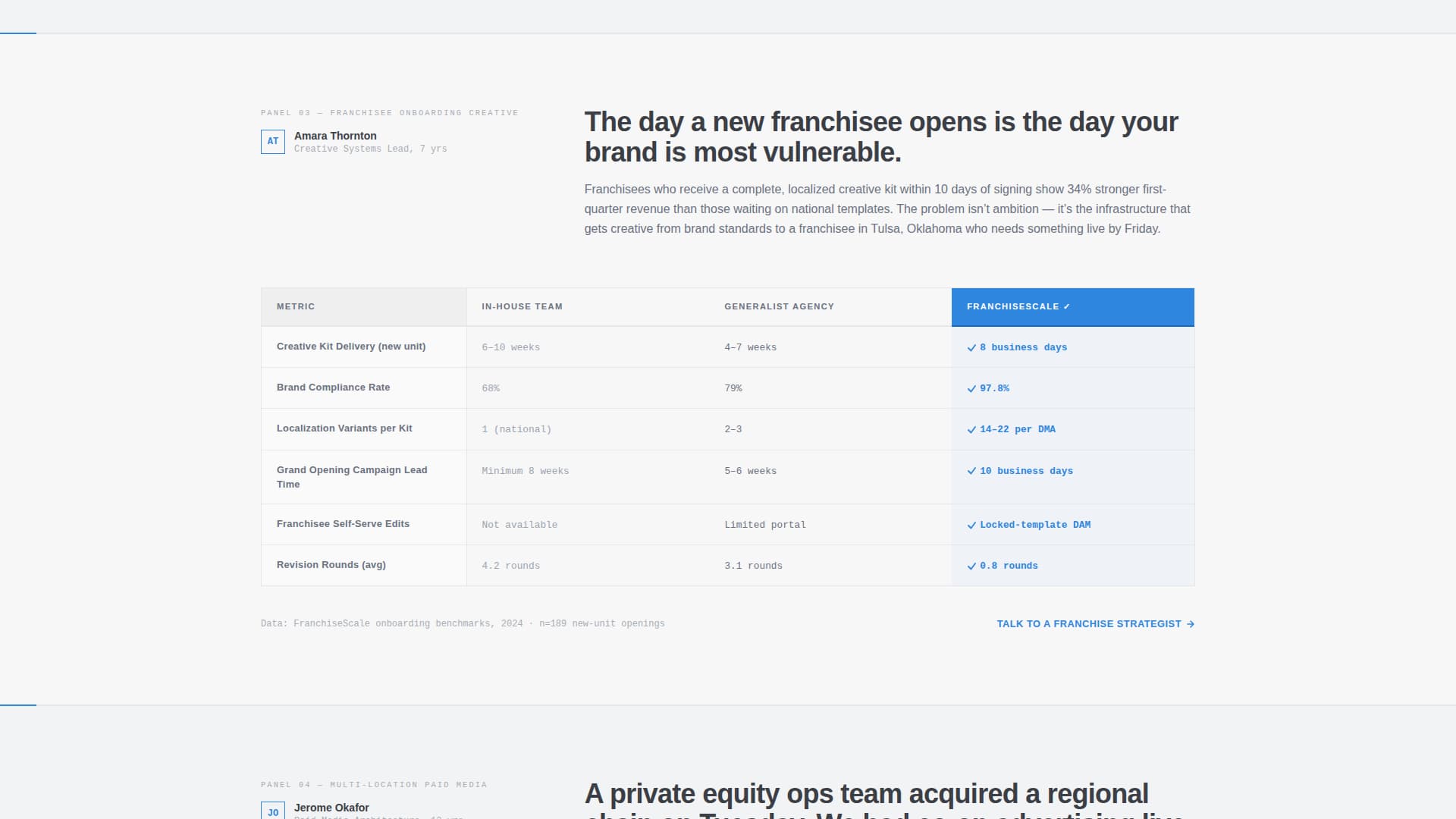The width and height of the screenshot is (1456, 819).
Task: Click the headline about a new franchisee opening
Action: pyautogui.click(x=881, y=137)
